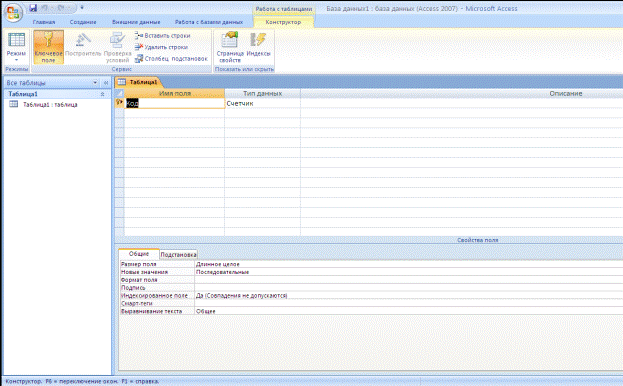The height and width of the screenshot is (386, 623).
Task: Click the Новые значения property label
Action: pos(144,272)
